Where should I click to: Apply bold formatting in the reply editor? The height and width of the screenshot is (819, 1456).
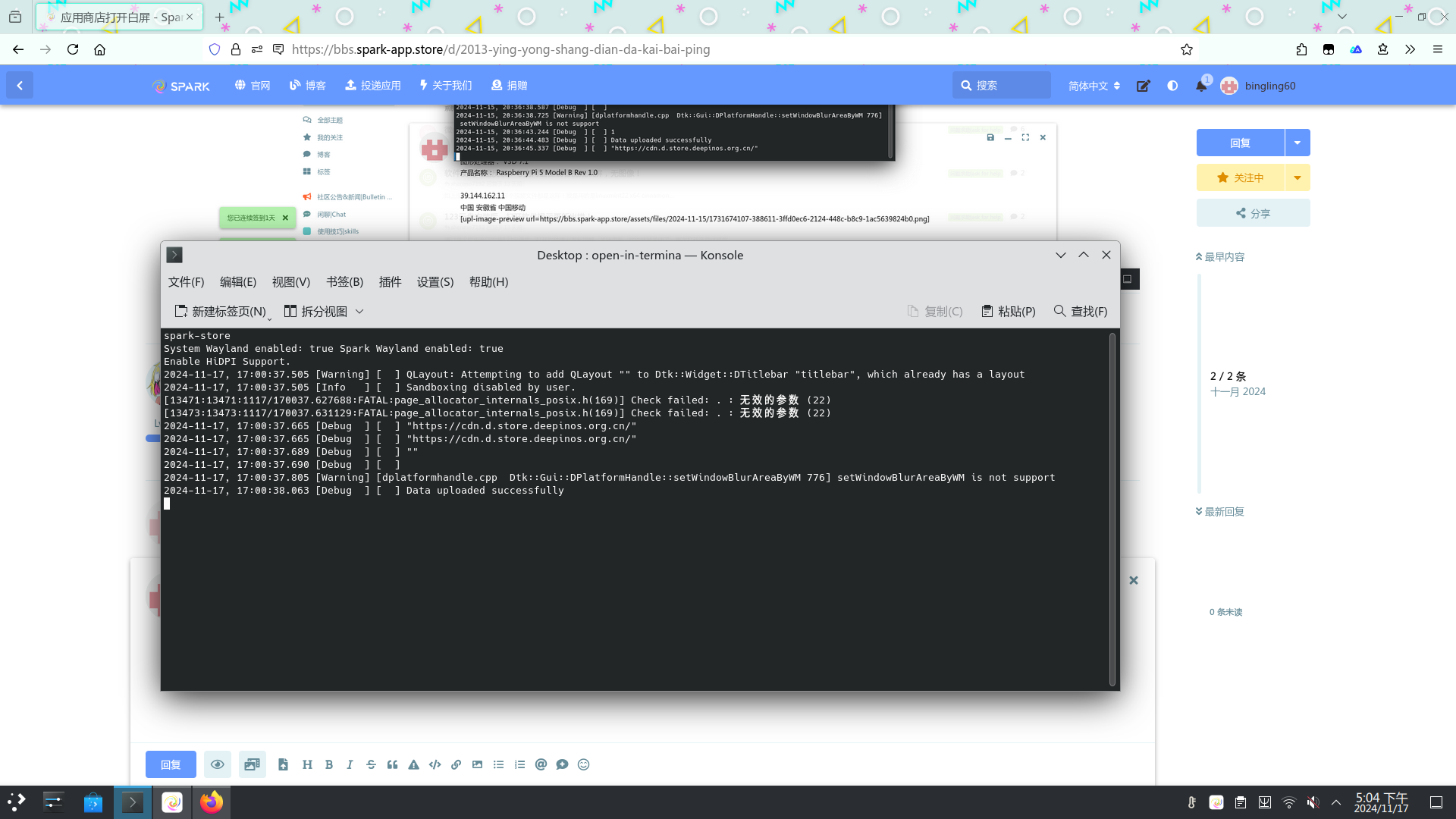(328, 764)
